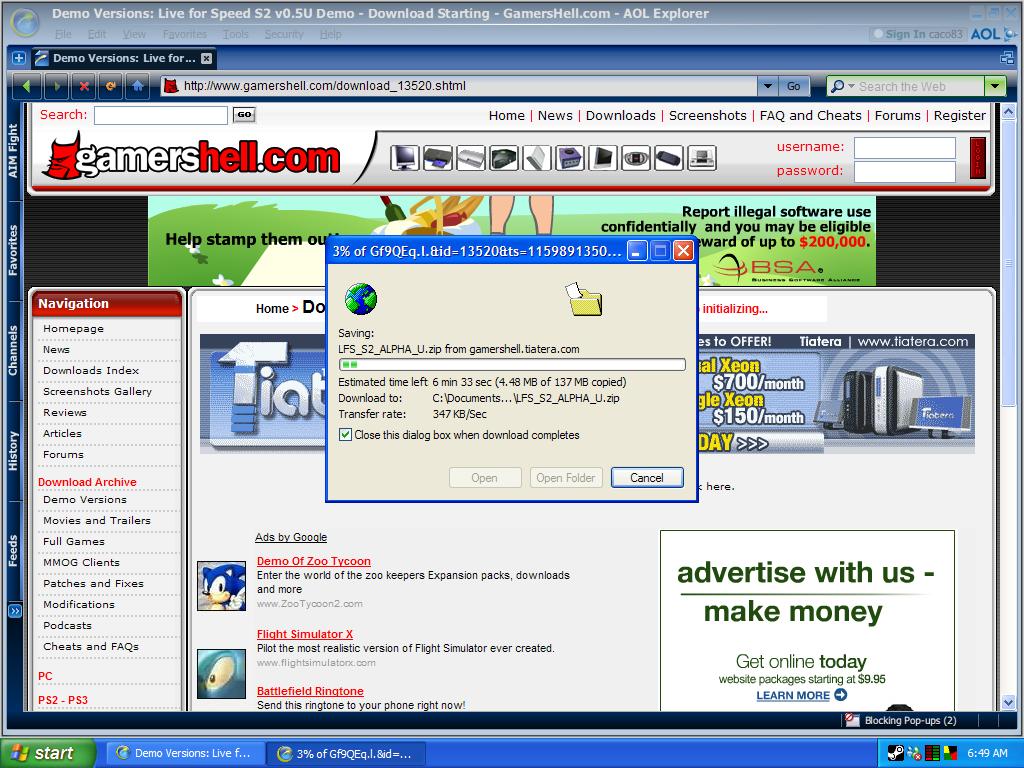Click the site Search text field
Image resolution: width=1024 pixels, height=768 pixels.
point(161,115)
